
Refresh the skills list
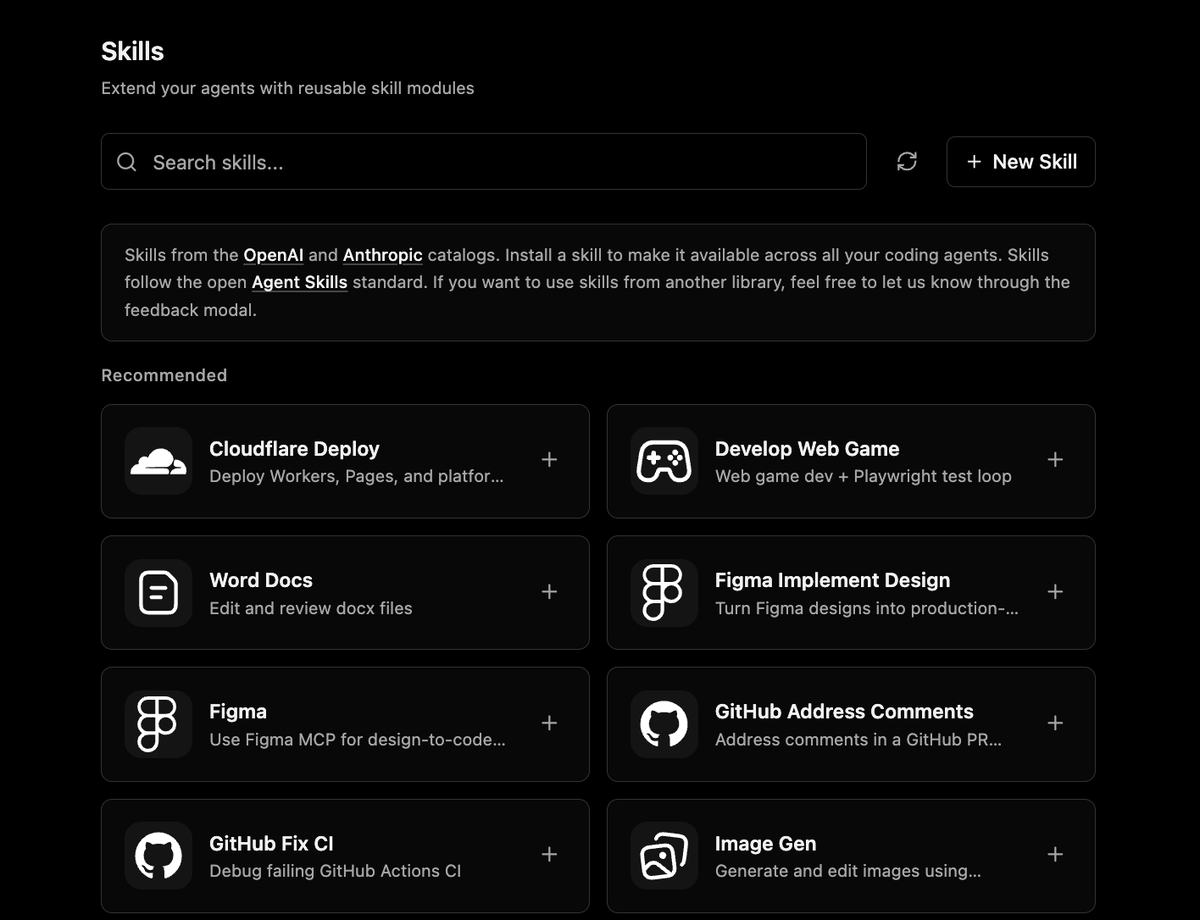pyautogui.click(x=907, y=162)
